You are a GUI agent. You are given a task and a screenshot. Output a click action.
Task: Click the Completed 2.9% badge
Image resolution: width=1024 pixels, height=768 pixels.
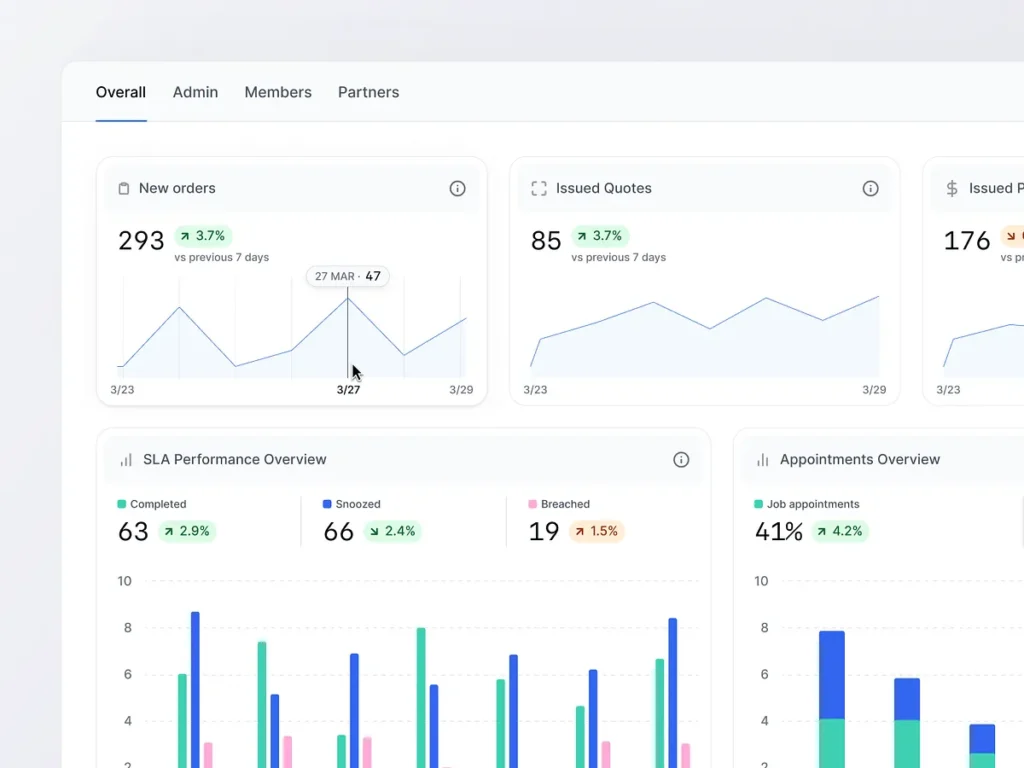[188, 531]
